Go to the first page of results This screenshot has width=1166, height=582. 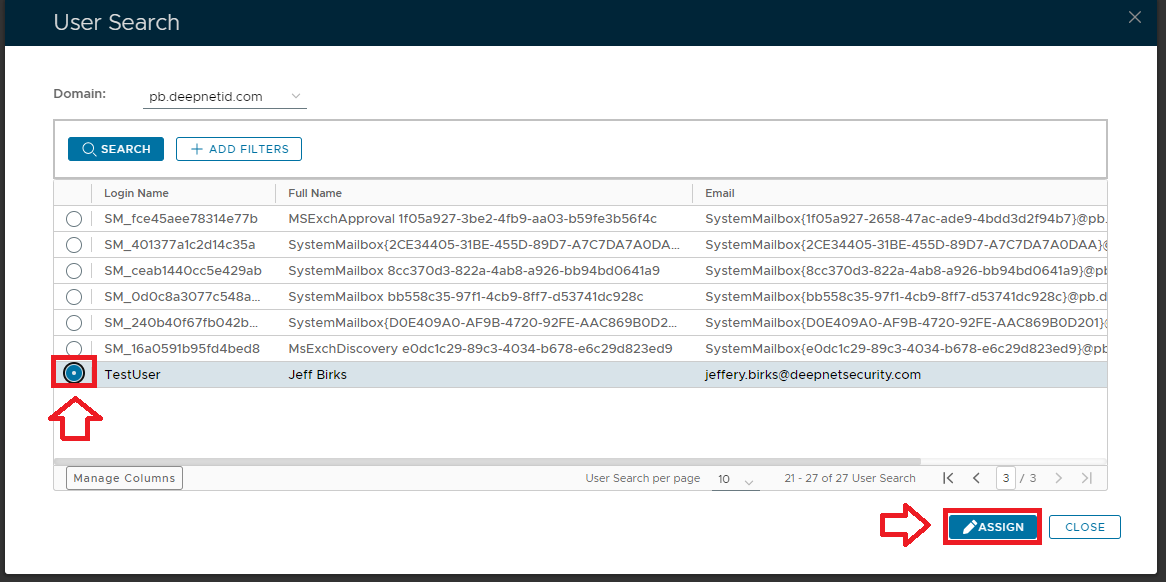point(948,479)
